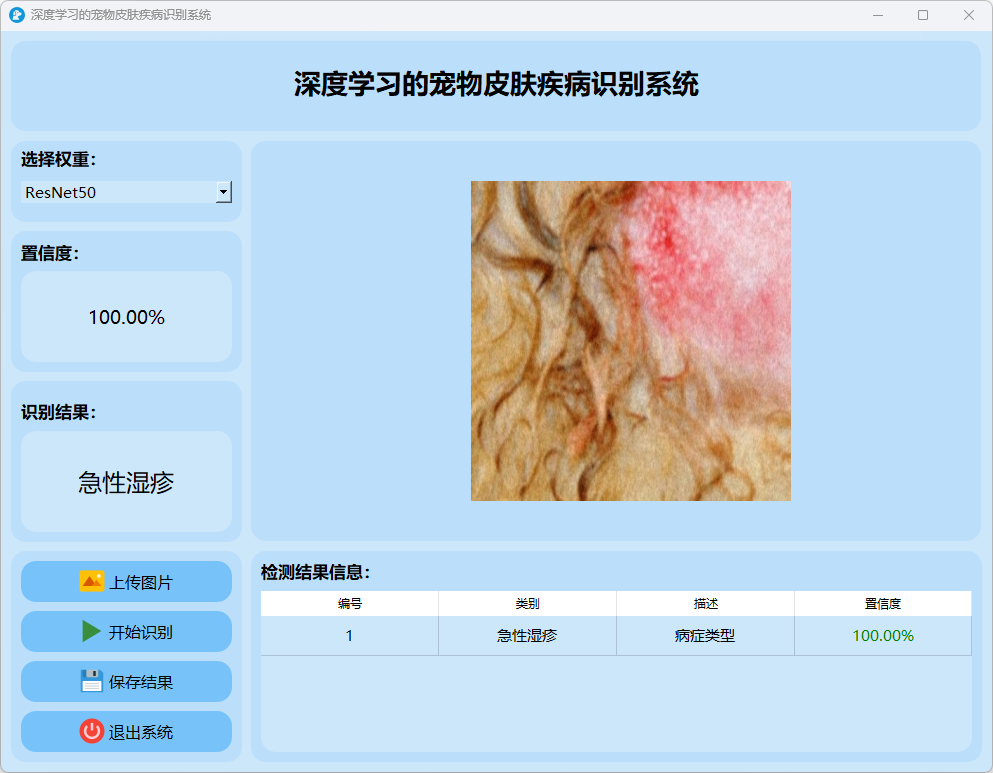Click the 置信度 table column header
Viewport: 993px width, 773px height.
click(x=883, y=603)
